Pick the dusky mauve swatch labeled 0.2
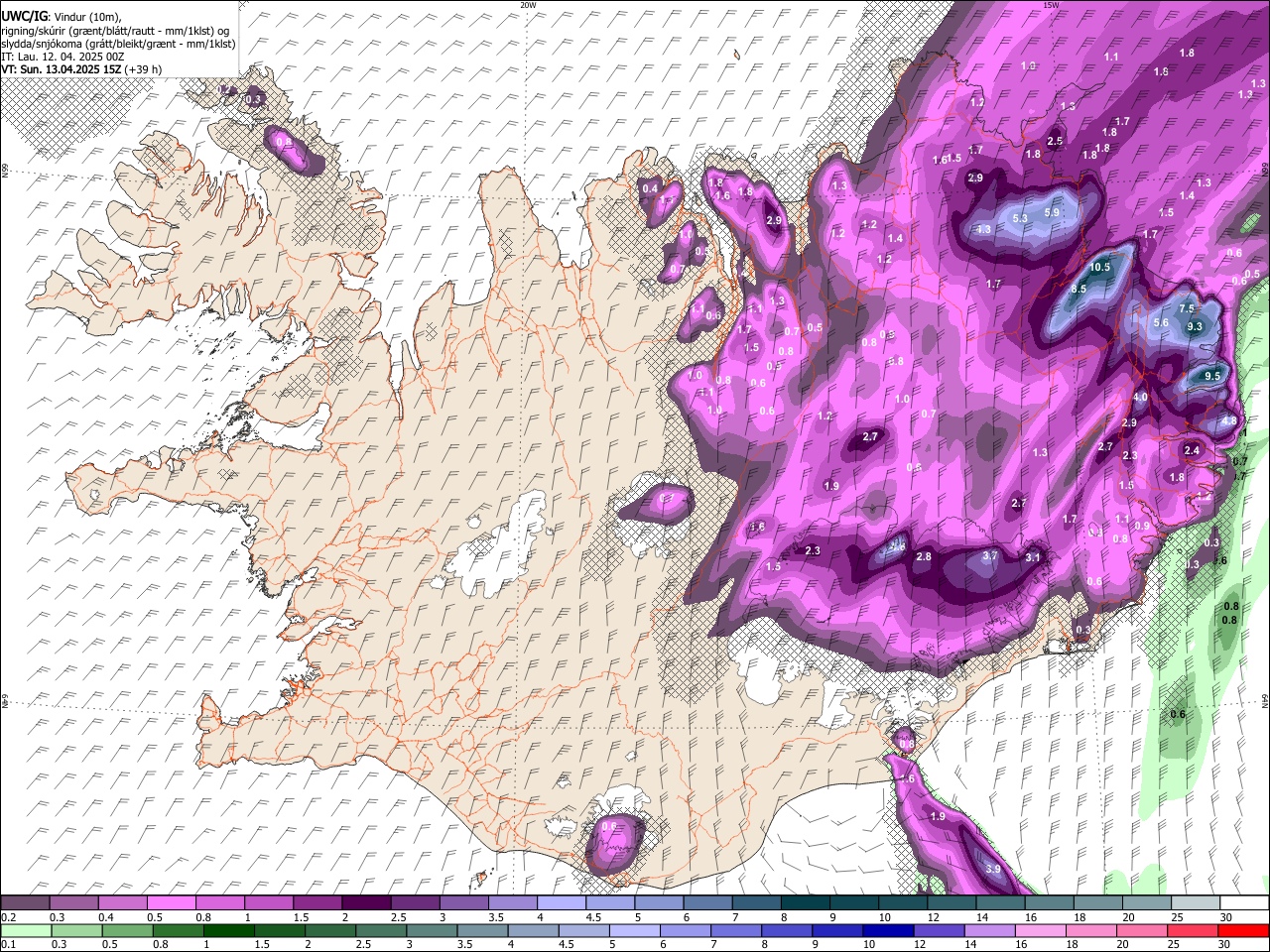This screenshot has height=952, width=1270. tap(24, 902)
